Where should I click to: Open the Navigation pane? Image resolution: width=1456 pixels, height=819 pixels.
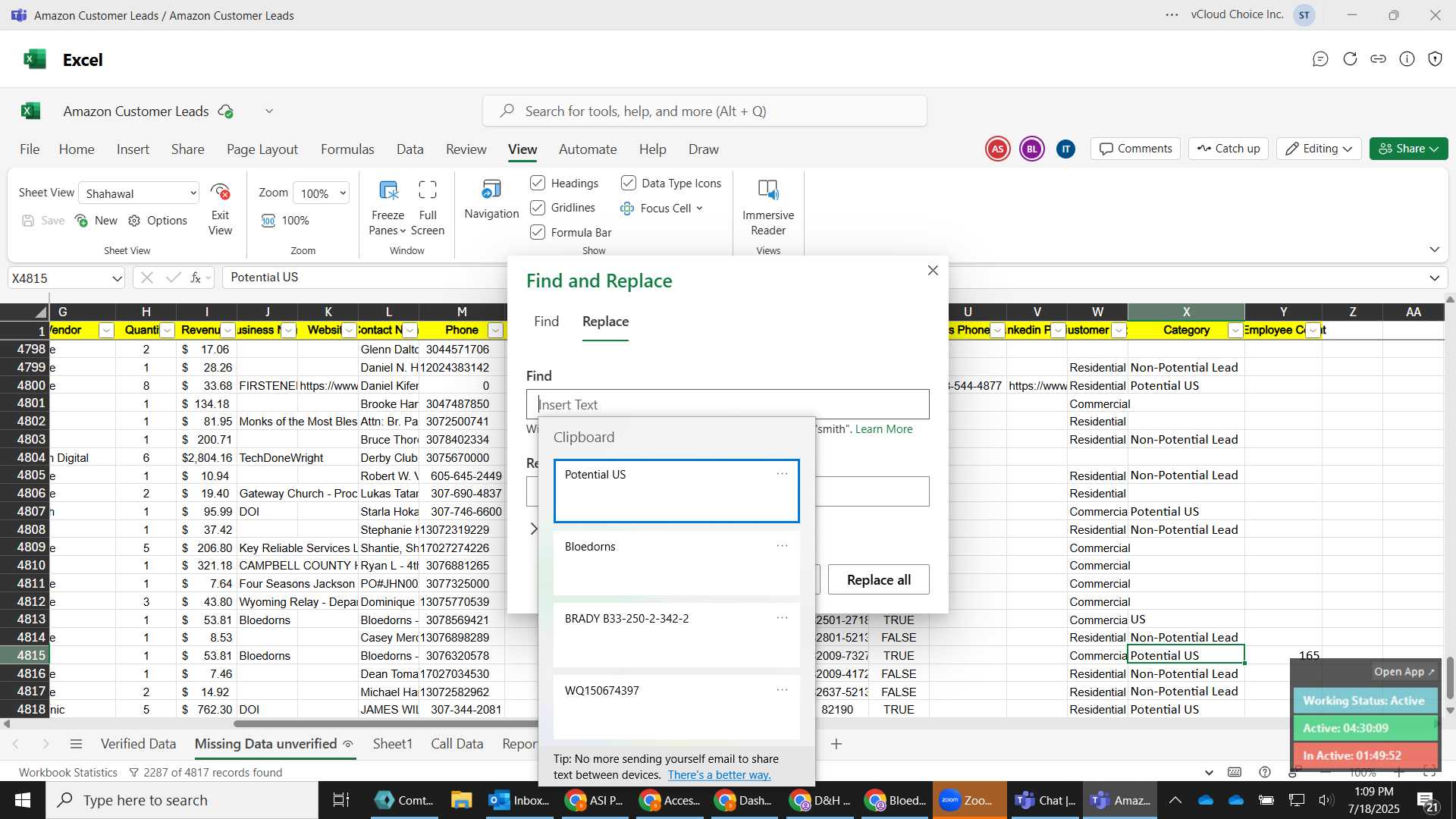(491, 199)
